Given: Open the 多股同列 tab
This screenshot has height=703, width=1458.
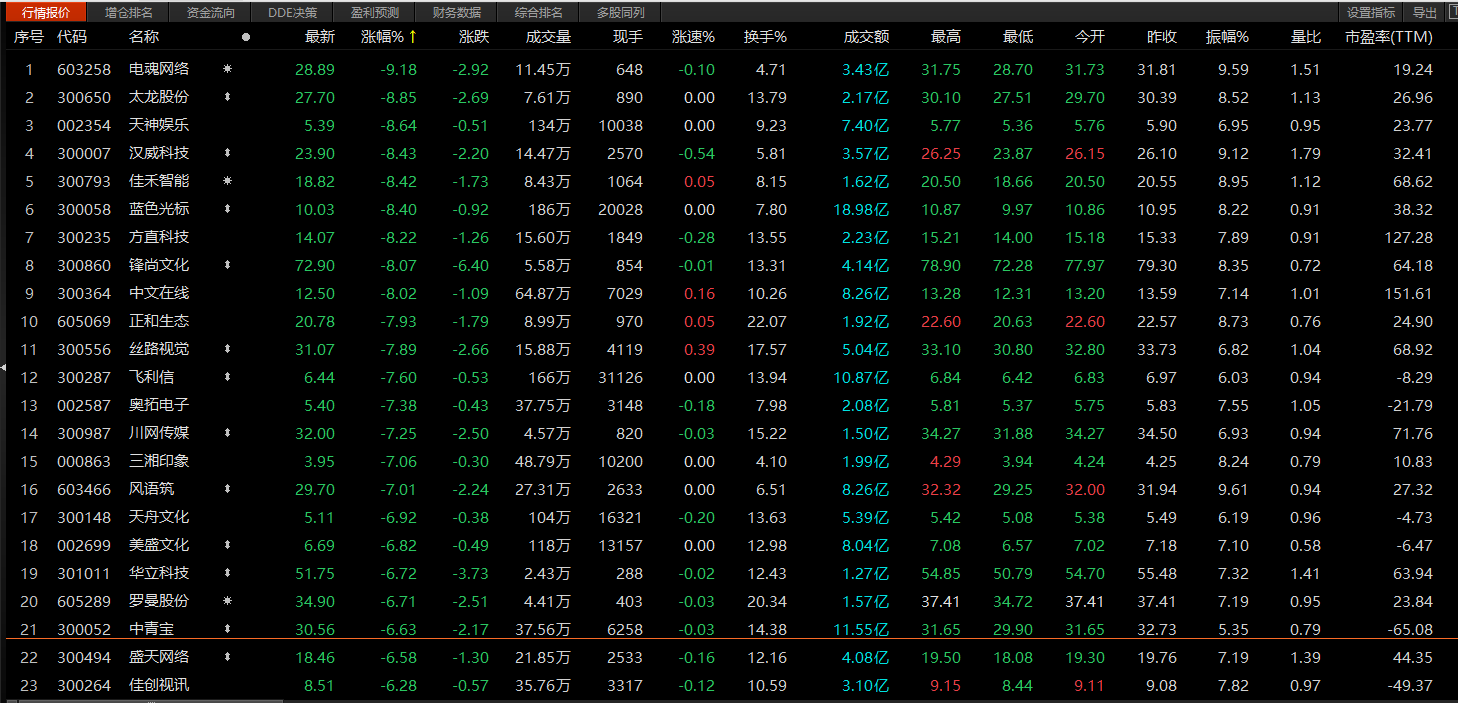Looking at the screenshot, I should coord(621,13).
